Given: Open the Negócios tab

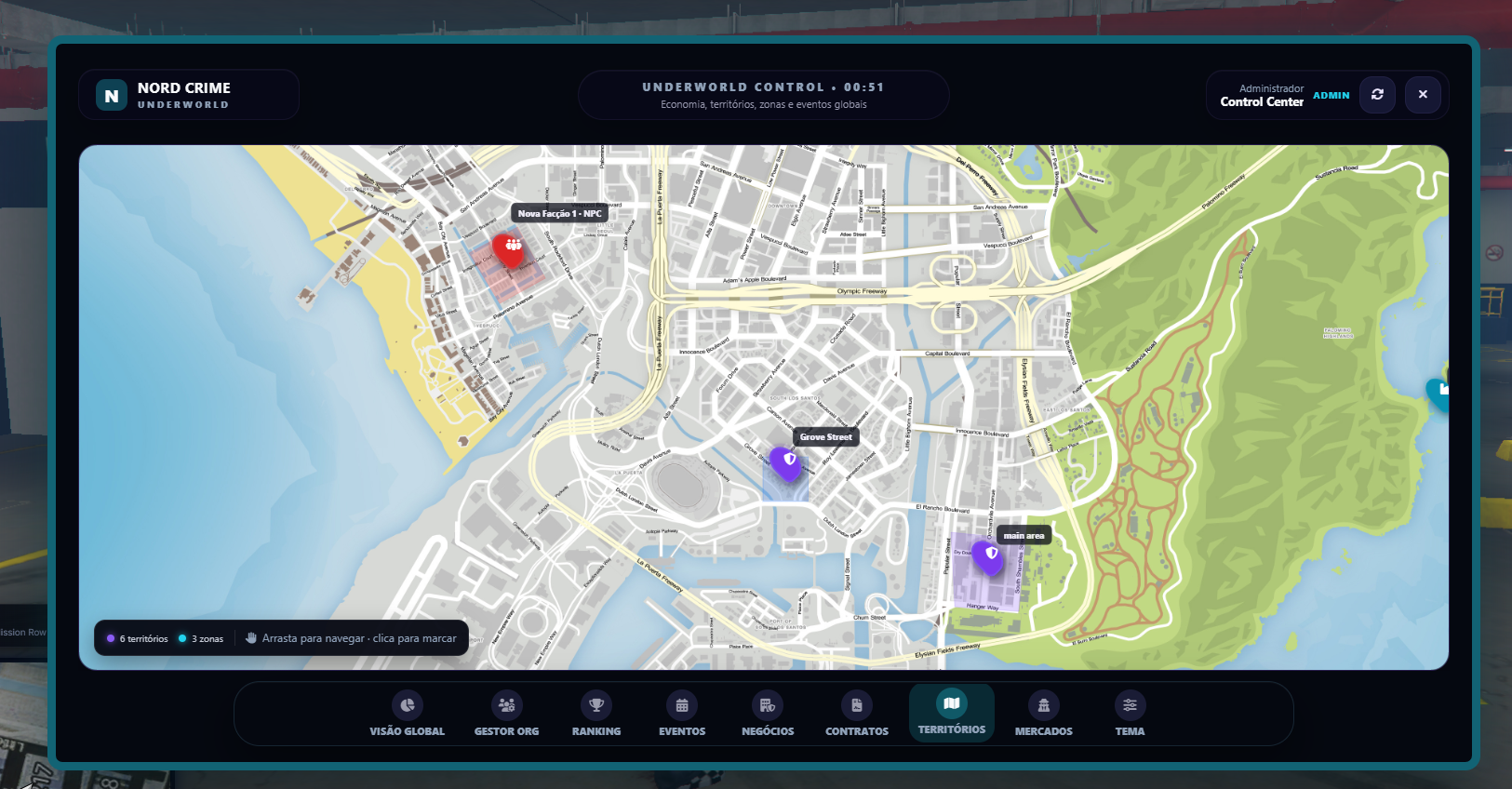Looking at the screenshot, I should tap(768, 715).
